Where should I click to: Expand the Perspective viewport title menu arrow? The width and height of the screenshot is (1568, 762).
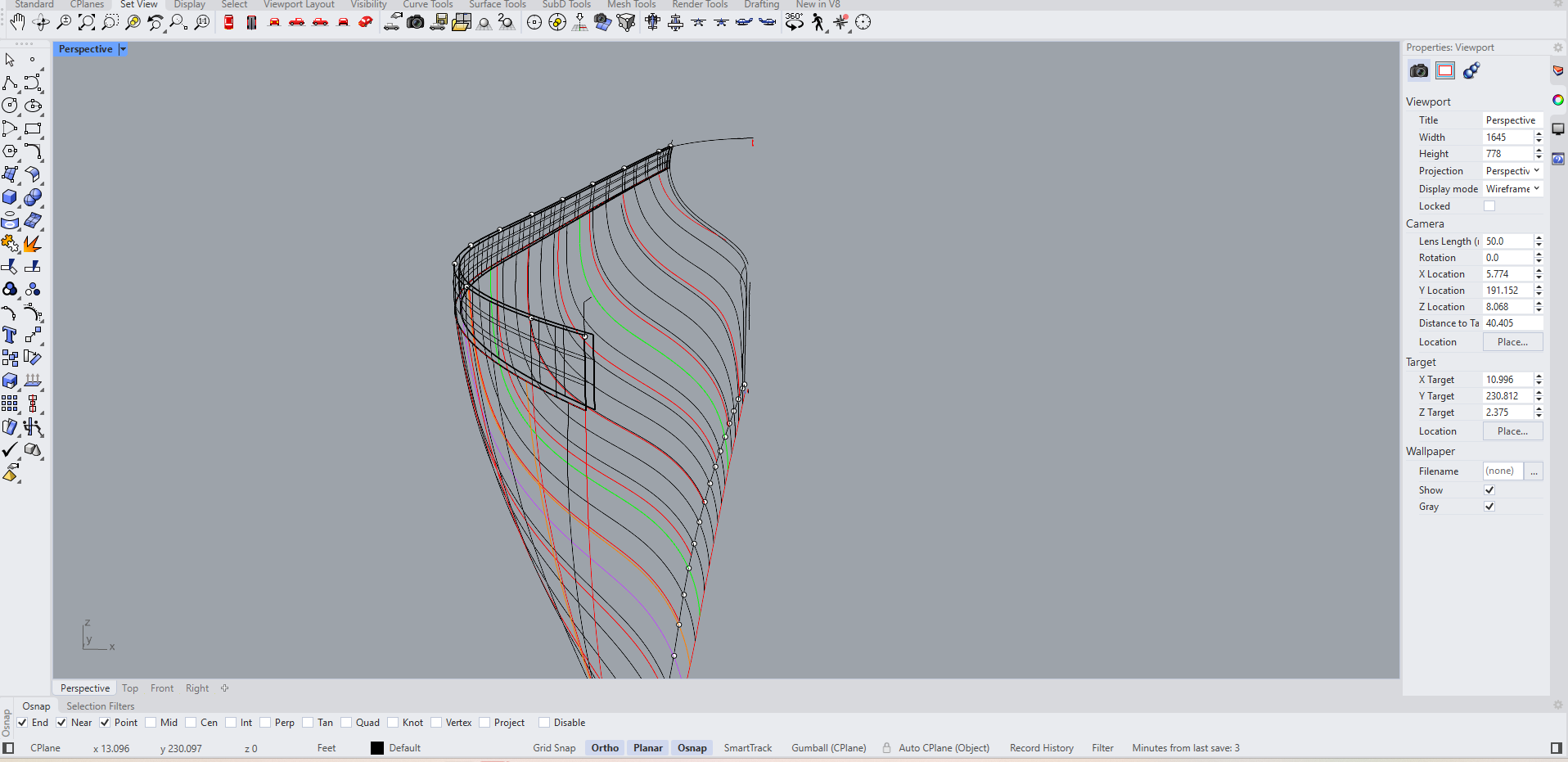(x=123, y=49)
